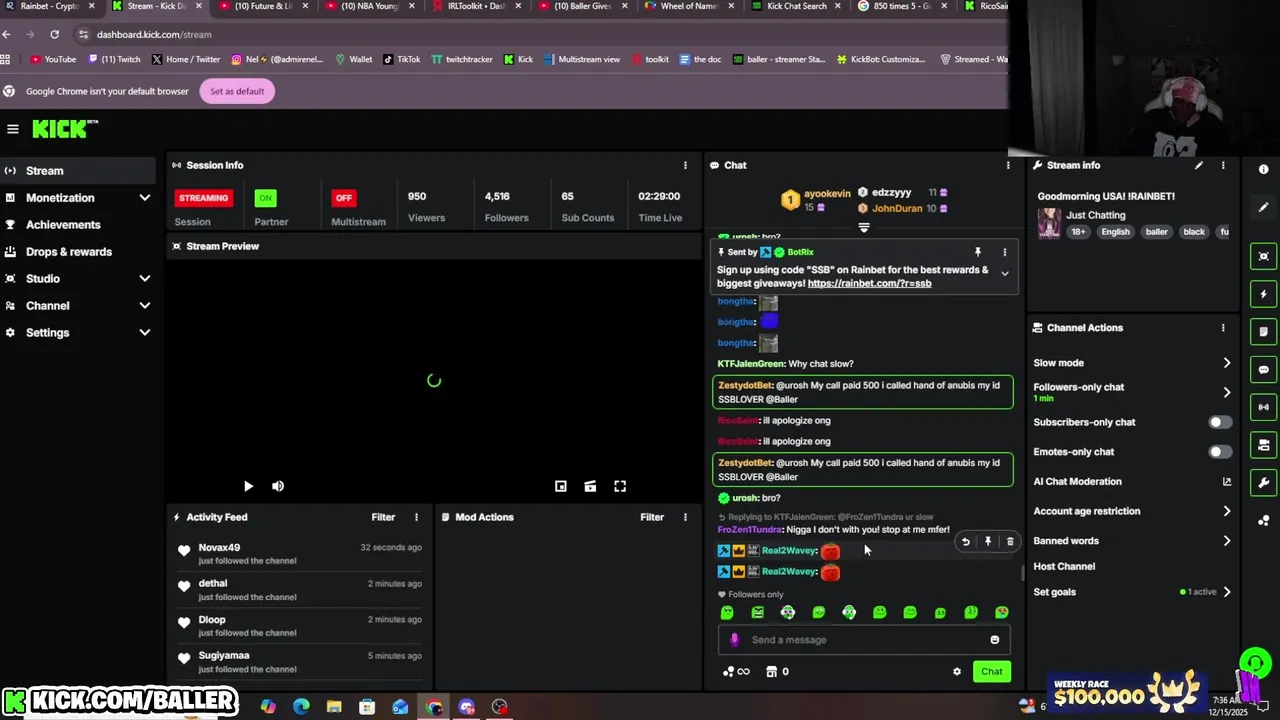Open AI Chat Moderation external link icon

point(1227,482)
